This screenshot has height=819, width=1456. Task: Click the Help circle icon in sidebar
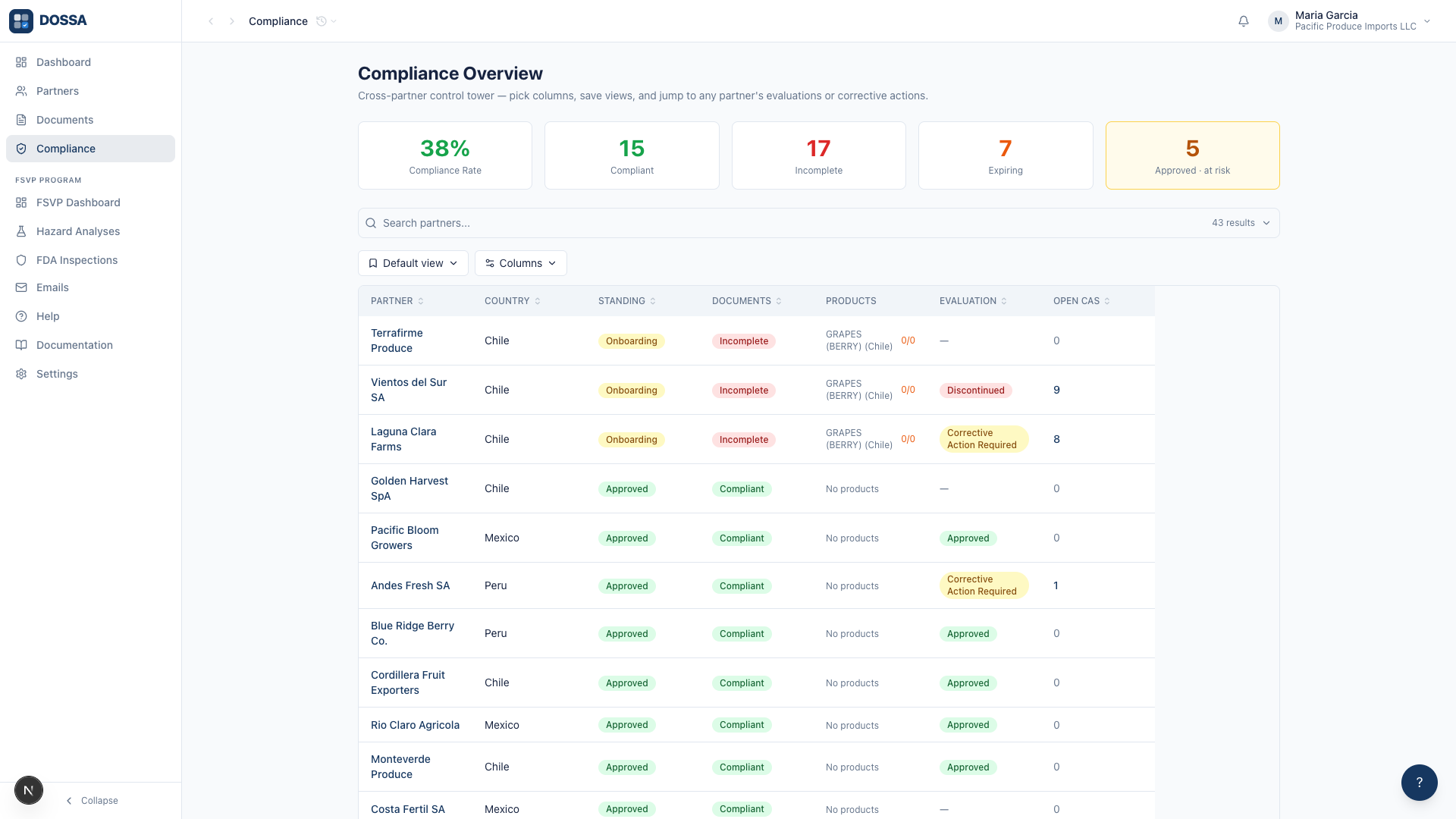coord(21,316)
